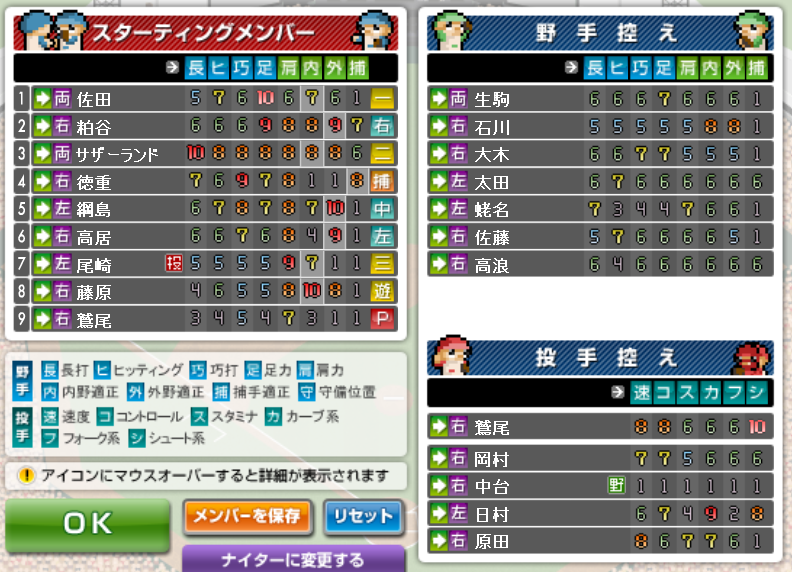This screenshot has height=572, width=792.
Task: Click the メンバーを保存 button
Action: (246, 516)
